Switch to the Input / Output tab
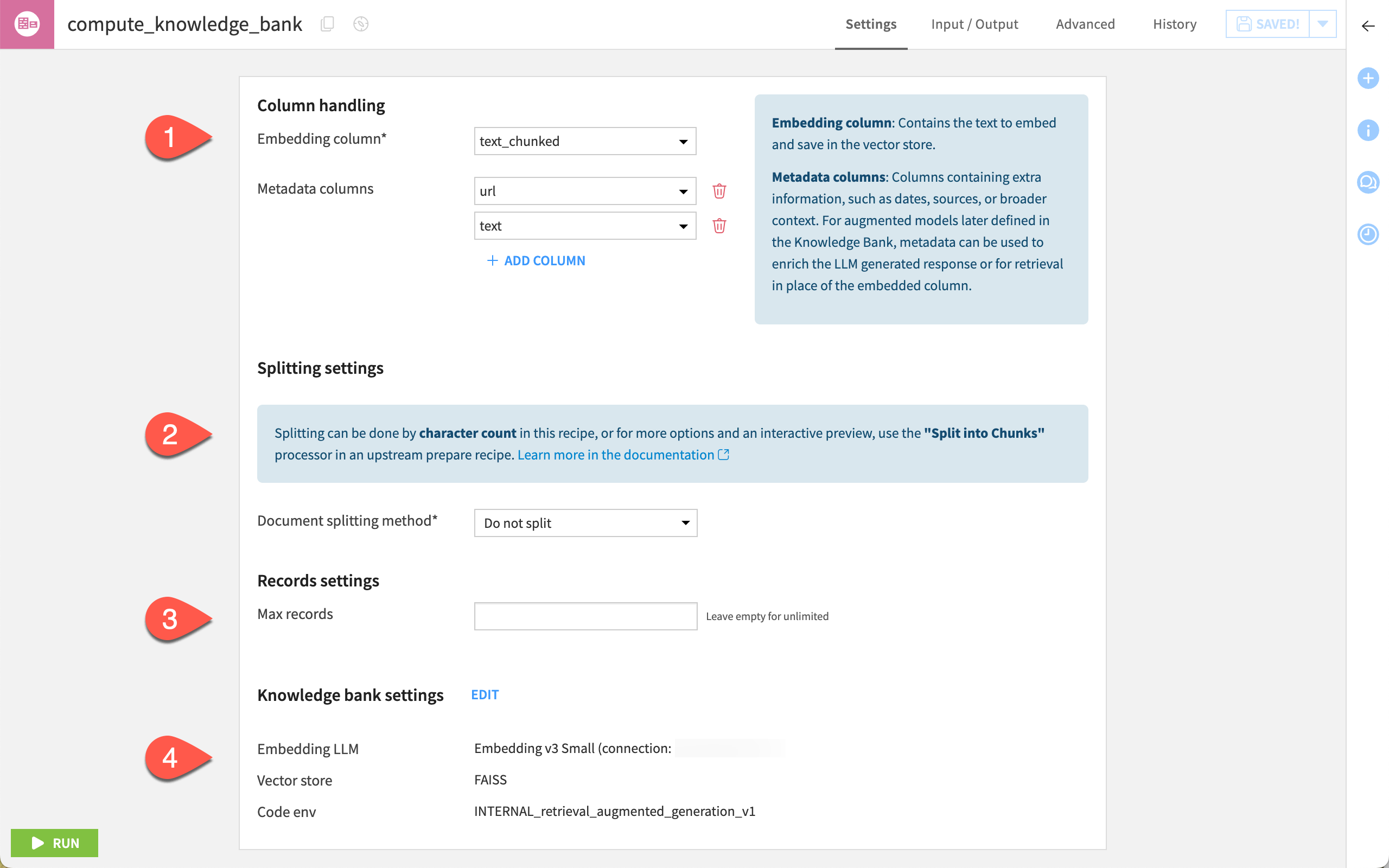 pos(974,24)
